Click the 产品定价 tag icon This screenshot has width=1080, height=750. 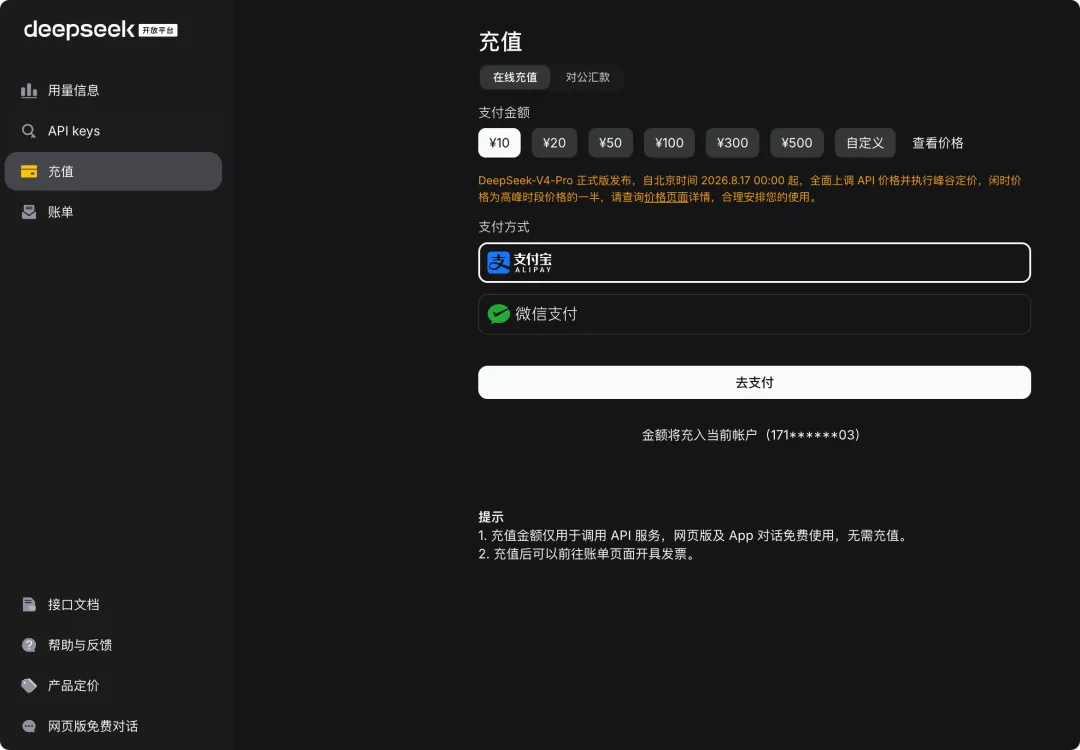click(x=29, y=686)
